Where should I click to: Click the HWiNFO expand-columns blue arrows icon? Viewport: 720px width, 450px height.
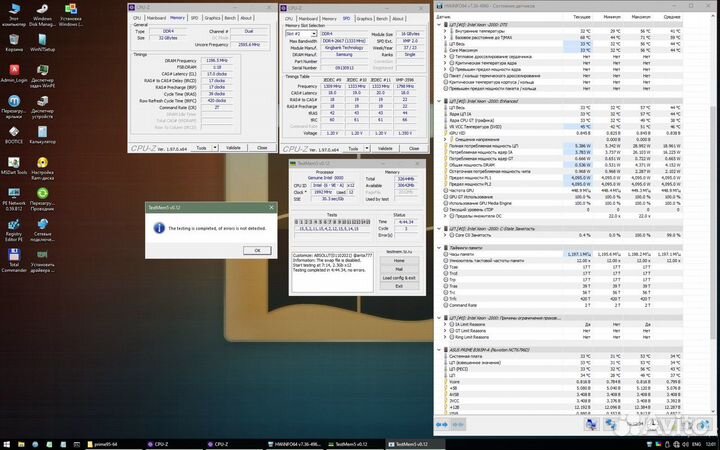442,425
